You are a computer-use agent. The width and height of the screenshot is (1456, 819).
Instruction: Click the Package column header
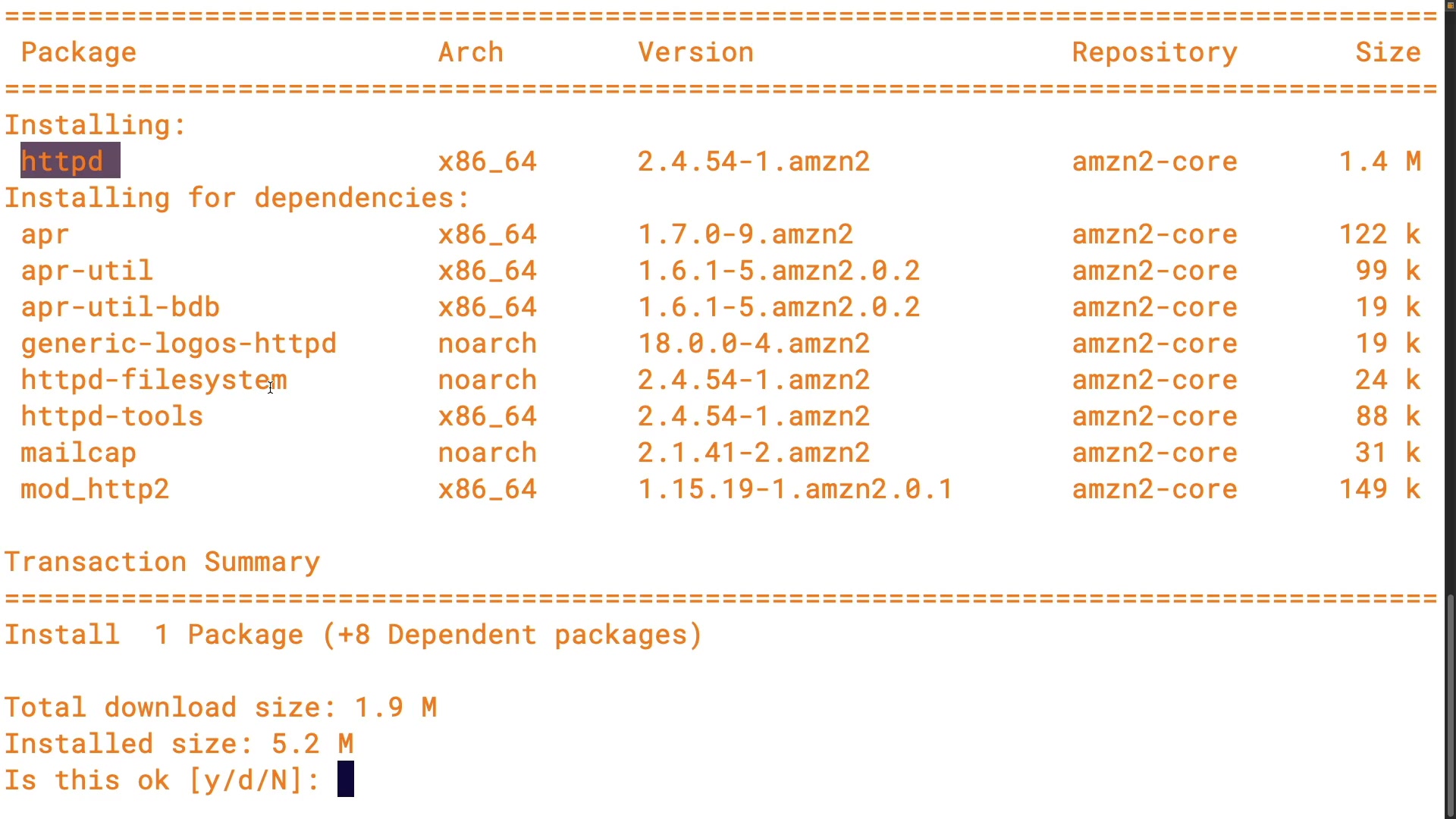click(x=78, y=52)
